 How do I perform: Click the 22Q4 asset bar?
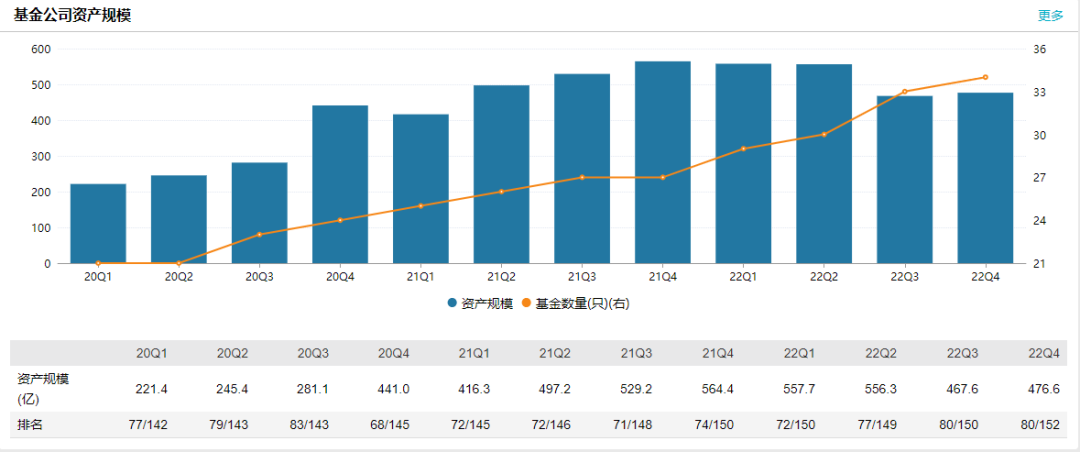[x=985, y=178]
